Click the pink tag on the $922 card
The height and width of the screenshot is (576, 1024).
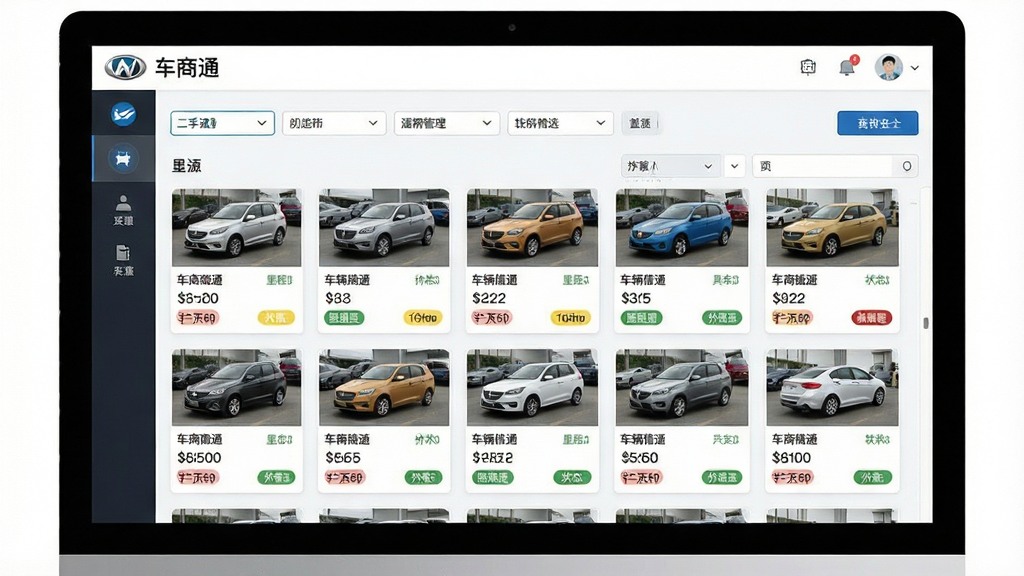pos(792,318)
